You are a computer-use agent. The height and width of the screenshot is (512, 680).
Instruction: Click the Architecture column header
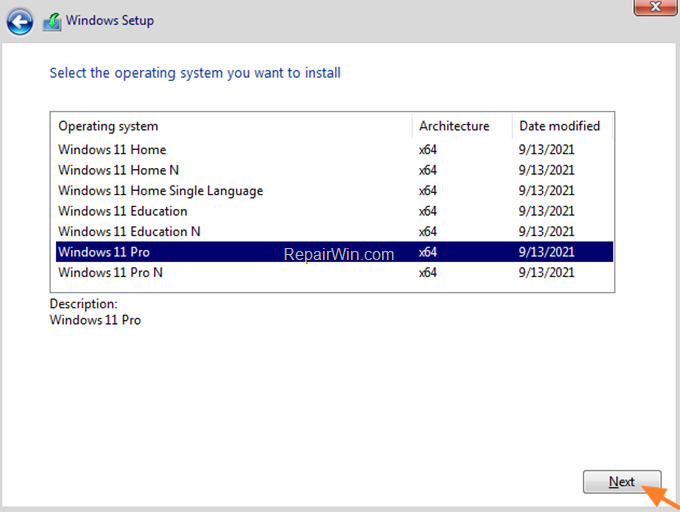click(x=462, y=126)
